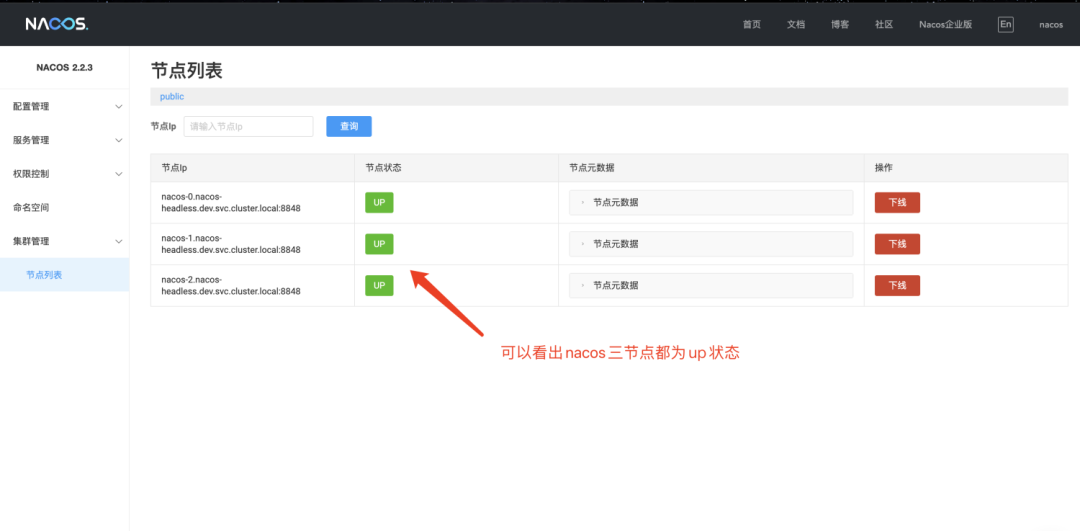The image size is (1080, 531).
Task: Click the NACOS 2.2.3 version label
Action: tap(65, 67)
